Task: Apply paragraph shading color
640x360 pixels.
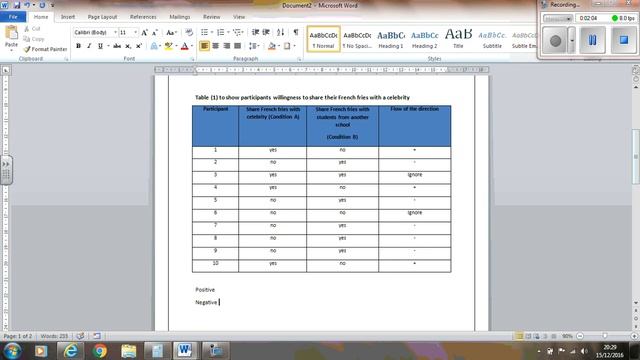Action: 271,46
